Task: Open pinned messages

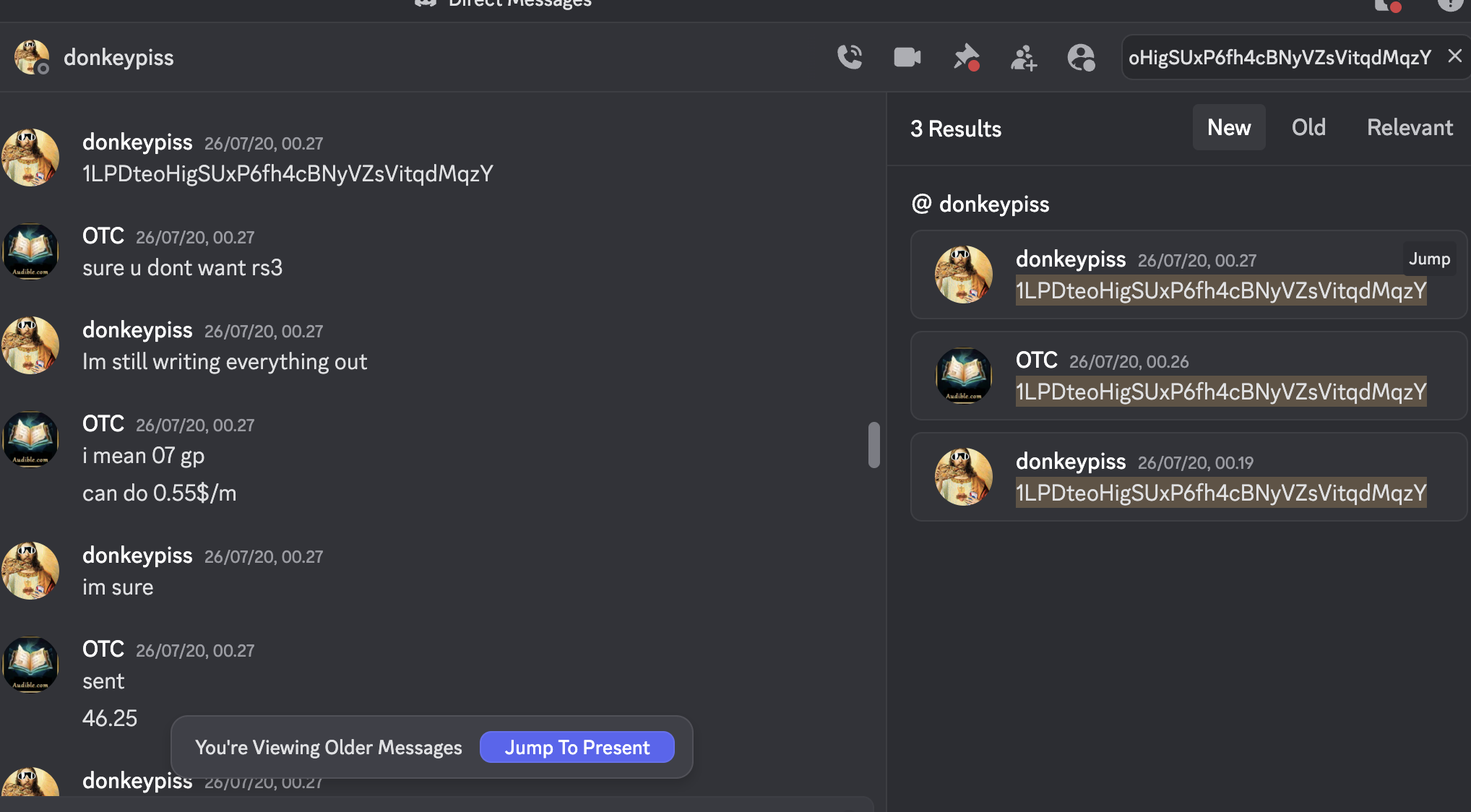Action: click(965, 57)
